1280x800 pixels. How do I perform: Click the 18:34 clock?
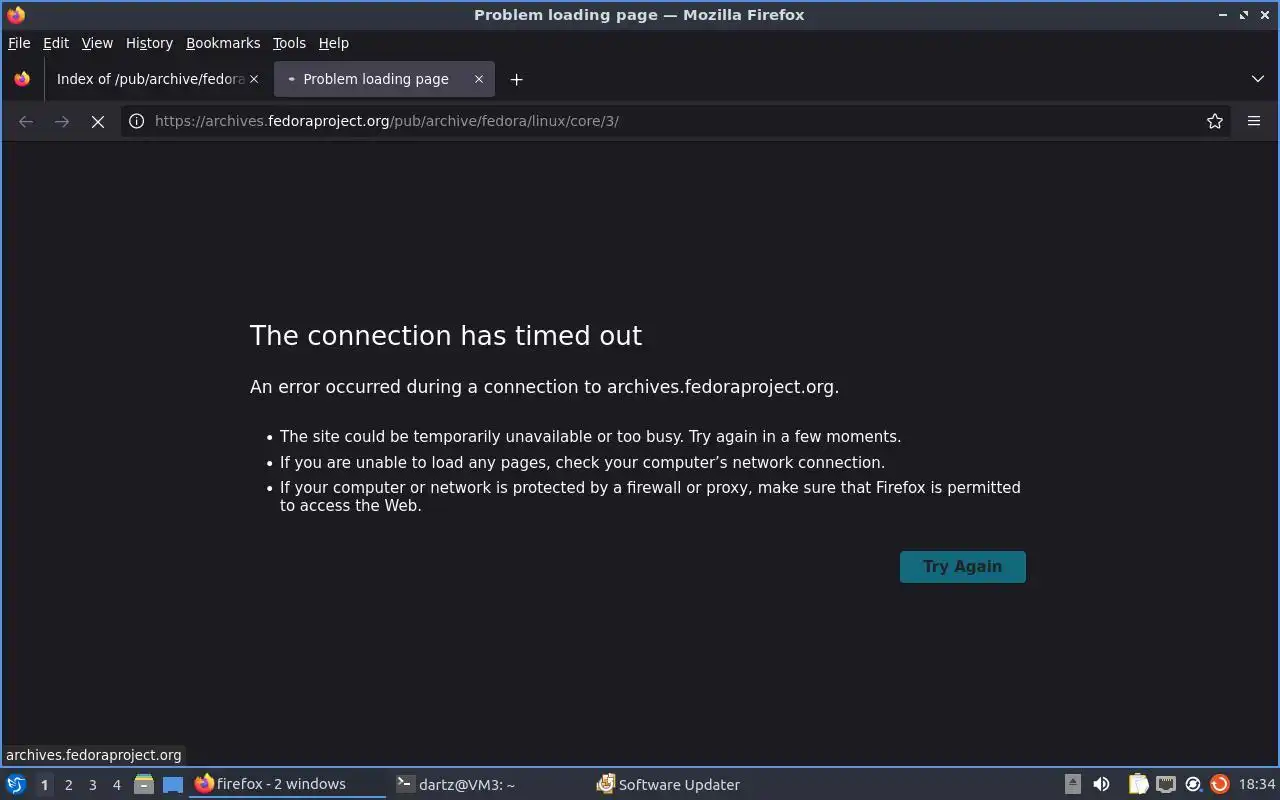click(1256, 784)
